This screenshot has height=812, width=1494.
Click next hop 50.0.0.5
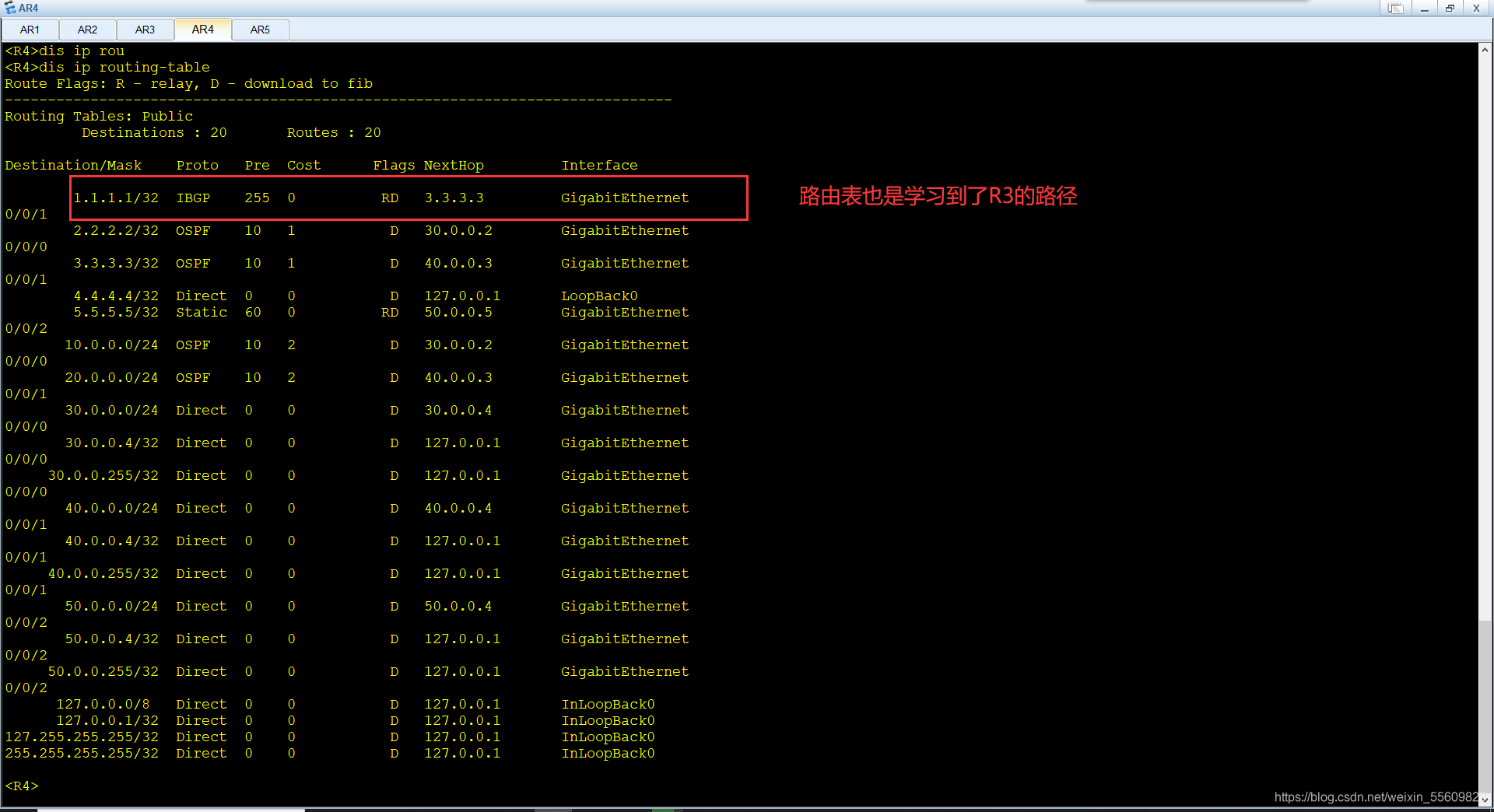458,313
